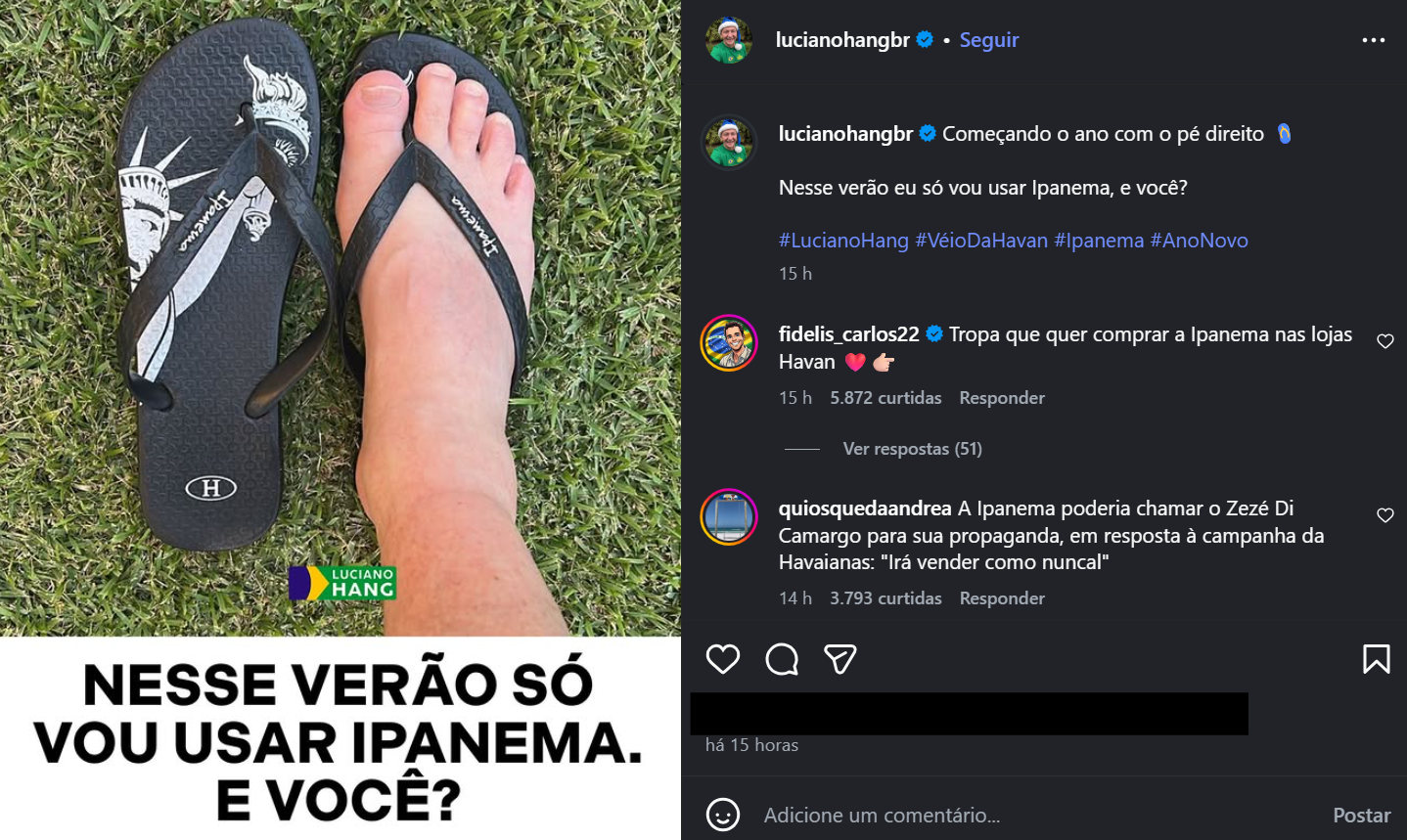Viewport: 1407px width, 840px height.
Task: Like quiosquedaandrea's comment
Action: click(1385, 515)
